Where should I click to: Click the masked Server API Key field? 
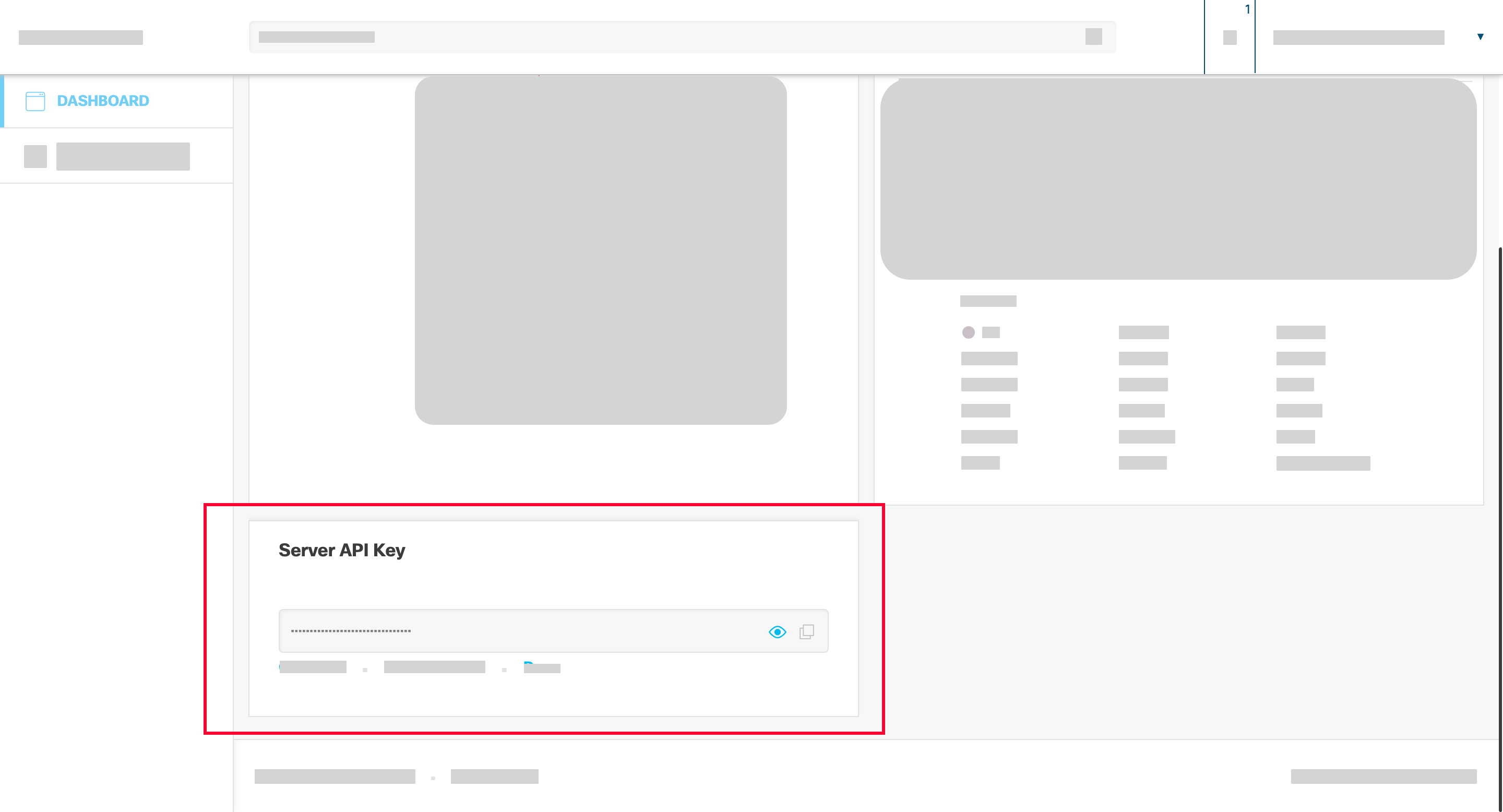coord(553,631)
